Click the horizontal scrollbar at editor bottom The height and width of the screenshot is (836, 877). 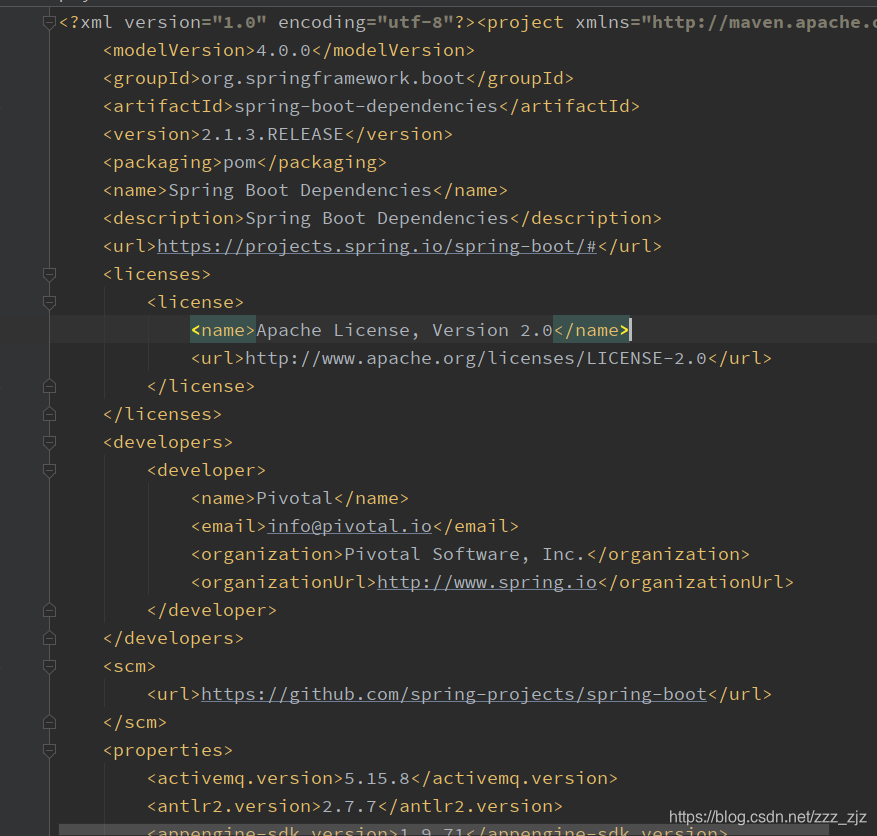pos(444,830)
